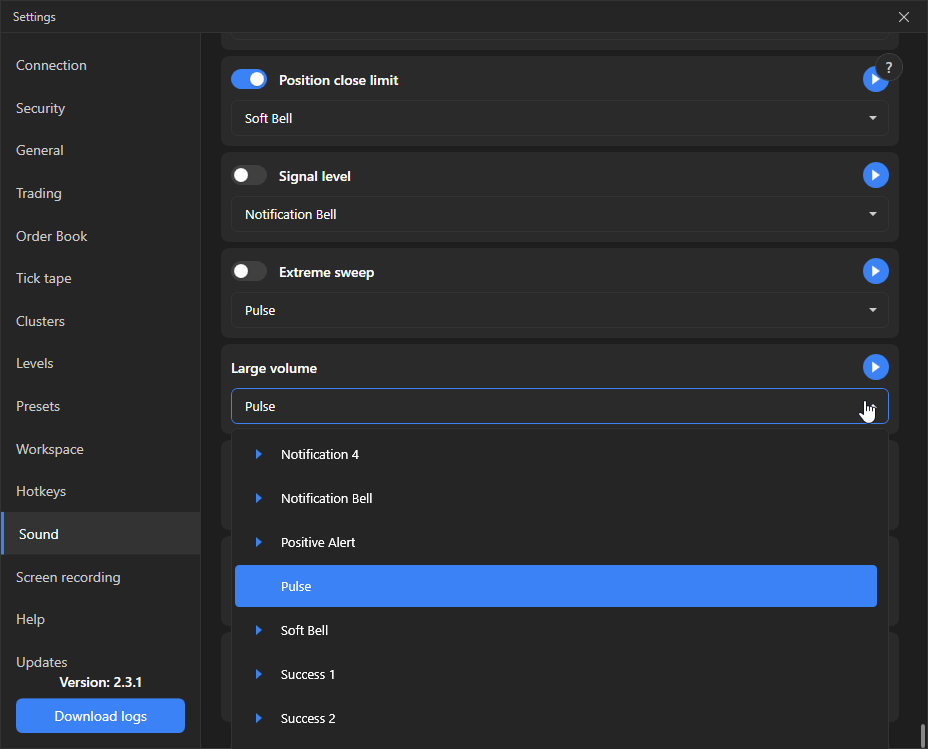Open Screen recording settings
Viewport: 928px width, 749px height.
(101, 577)
